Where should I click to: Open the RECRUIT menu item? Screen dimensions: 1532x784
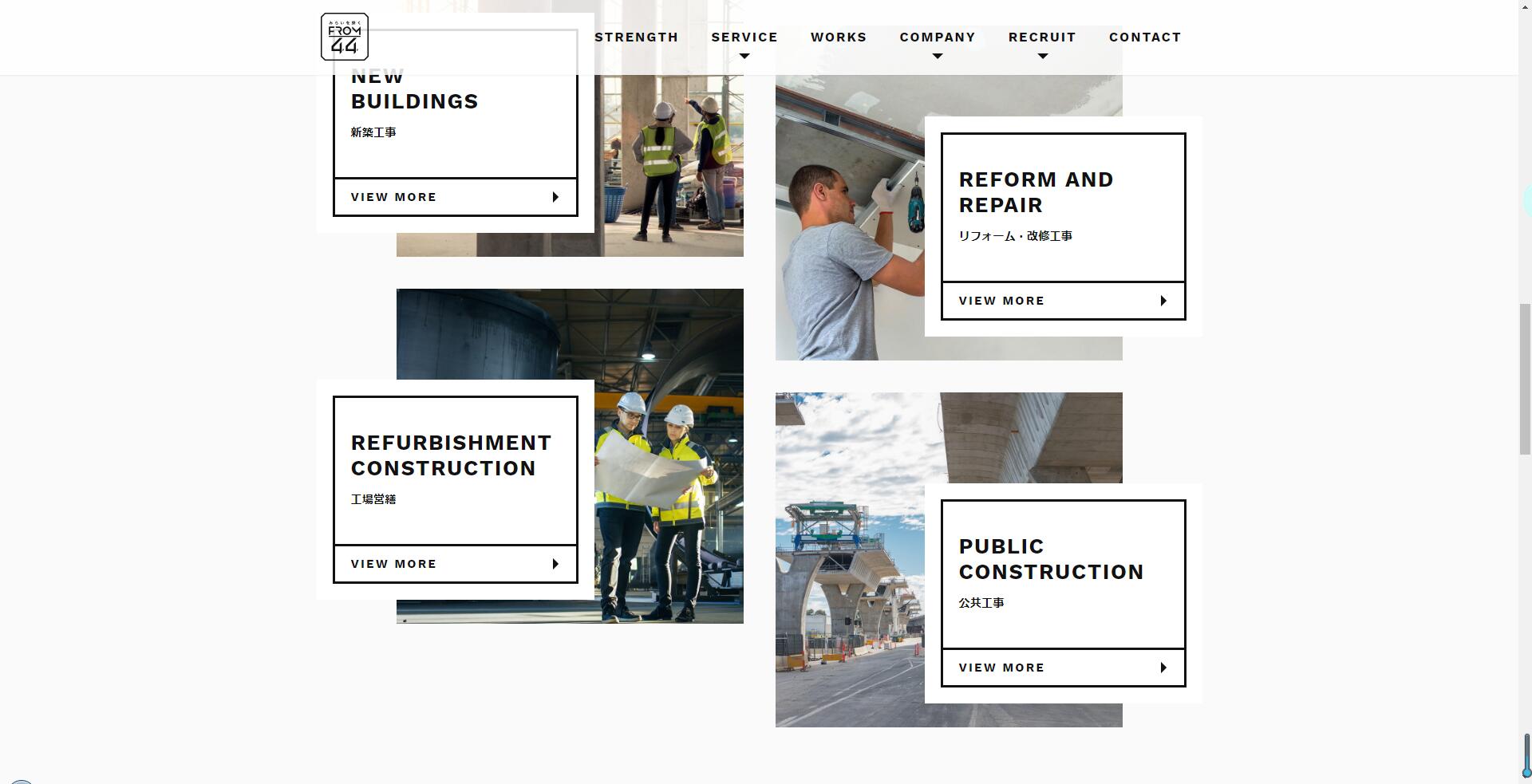(1042, 37)
